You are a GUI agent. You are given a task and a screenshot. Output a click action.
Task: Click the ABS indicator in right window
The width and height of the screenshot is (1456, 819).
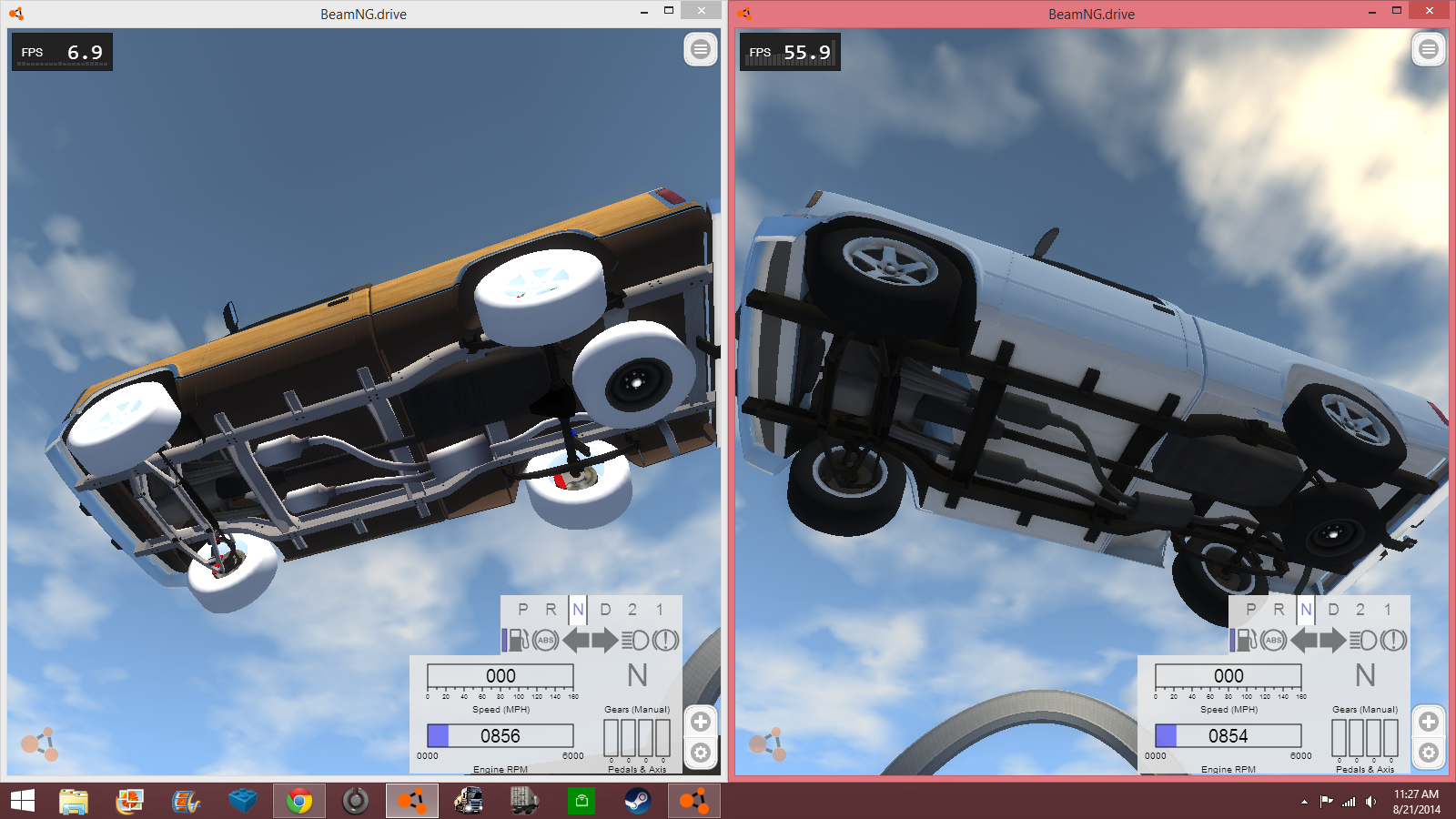point(1274,640)
